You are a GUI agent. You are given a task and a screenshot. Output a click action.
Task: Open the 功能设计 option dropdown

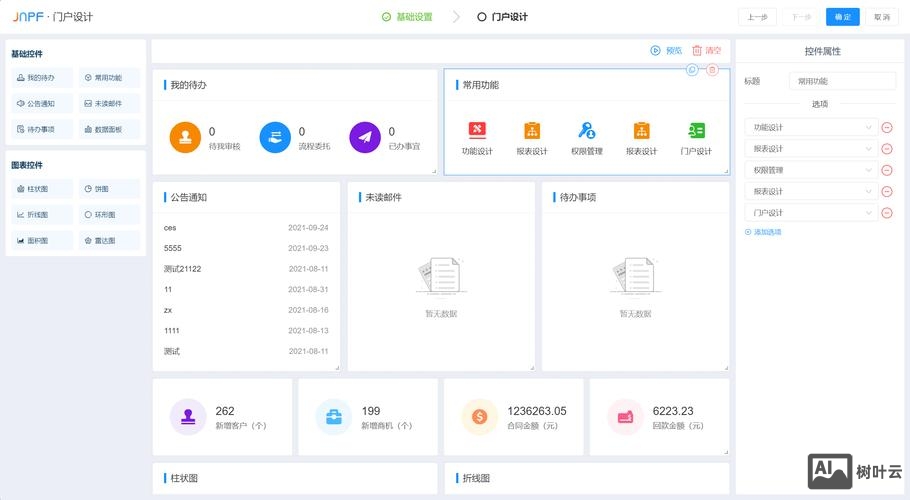tap(811, 128)
